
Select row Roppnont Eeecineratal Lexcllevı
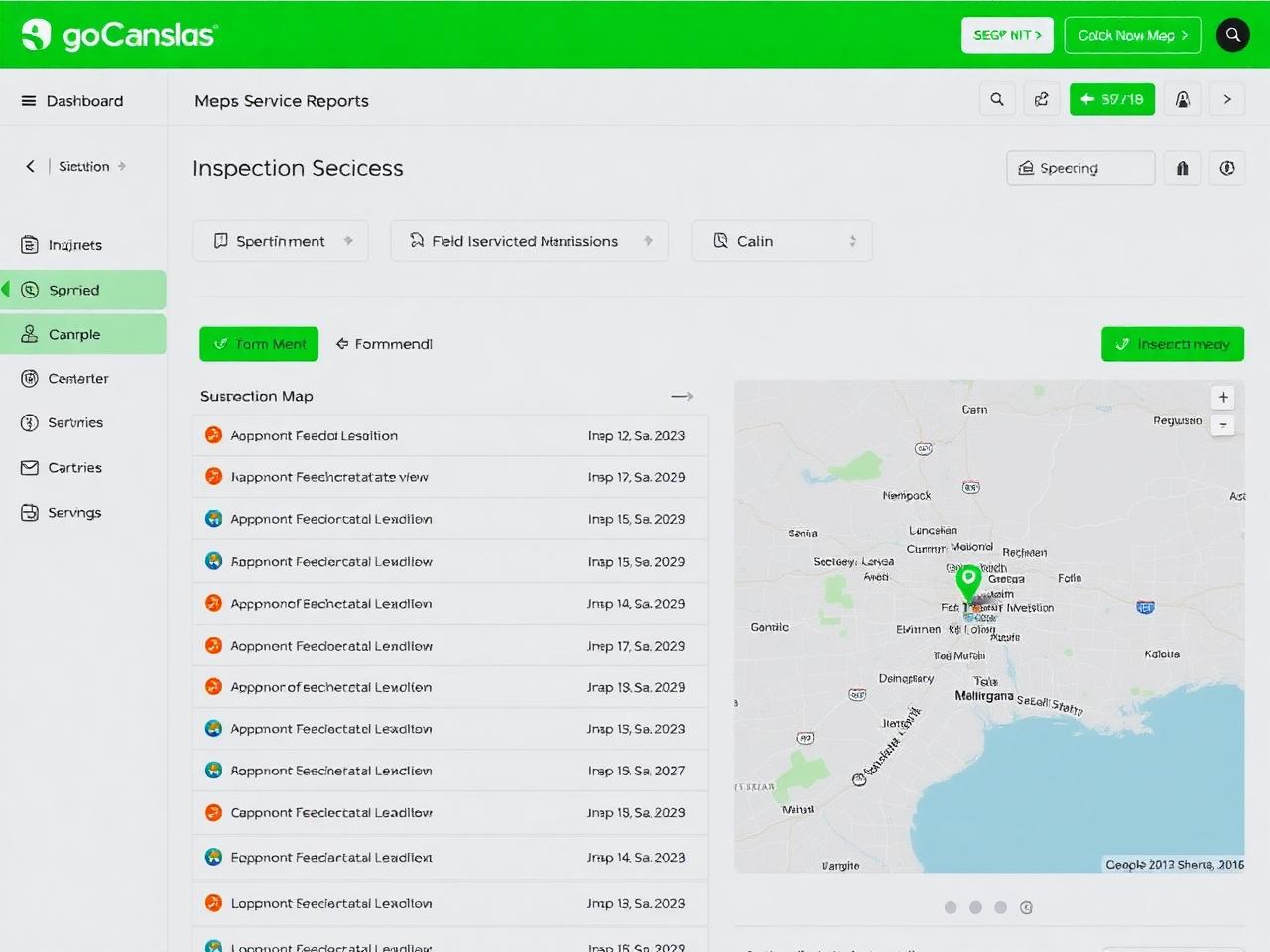coord(450,771)
